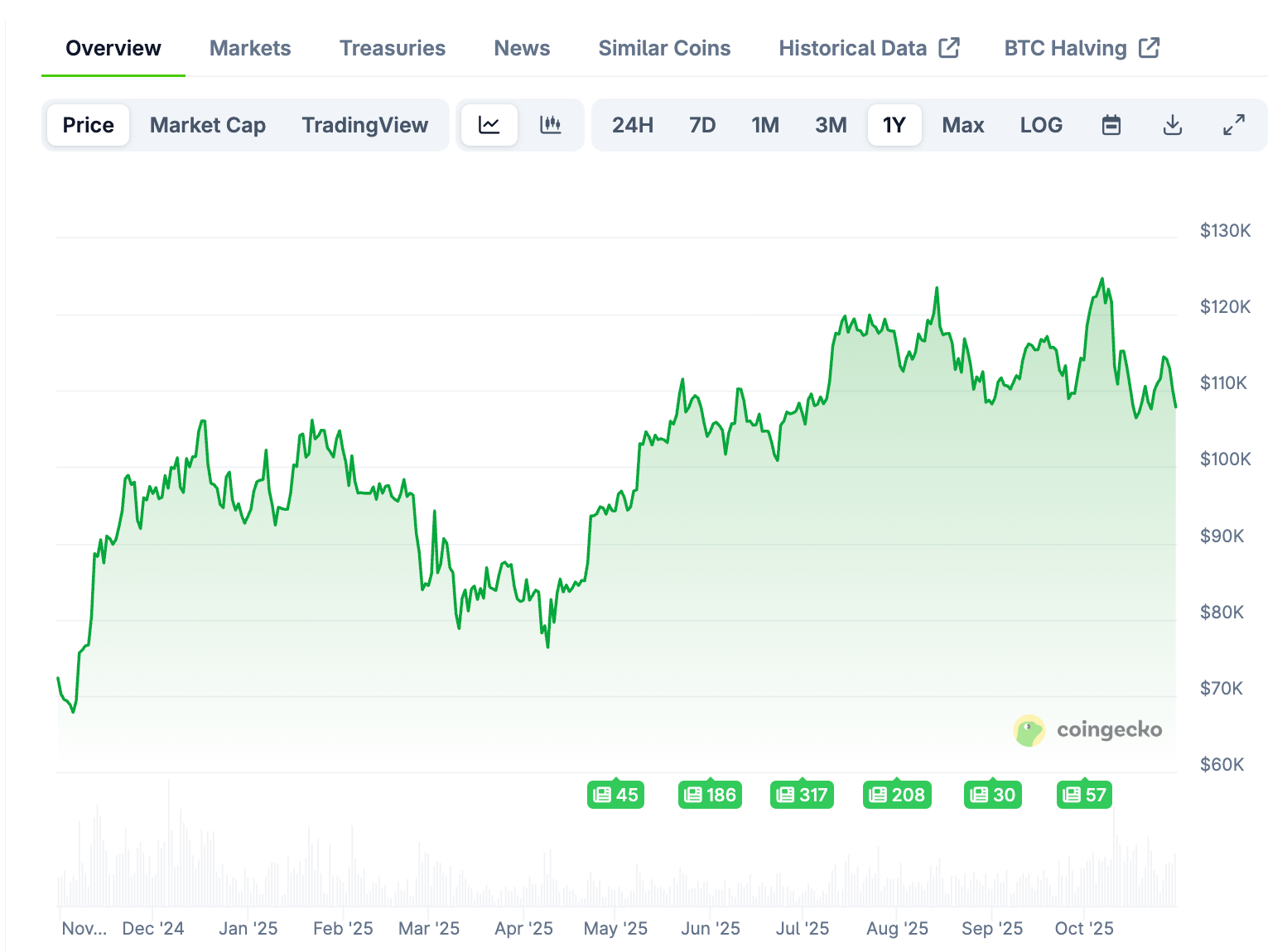Image resolution: width=1287 pixels, height=952 pixels.
Task: Download the chart image
Action: coord(1172,124)
